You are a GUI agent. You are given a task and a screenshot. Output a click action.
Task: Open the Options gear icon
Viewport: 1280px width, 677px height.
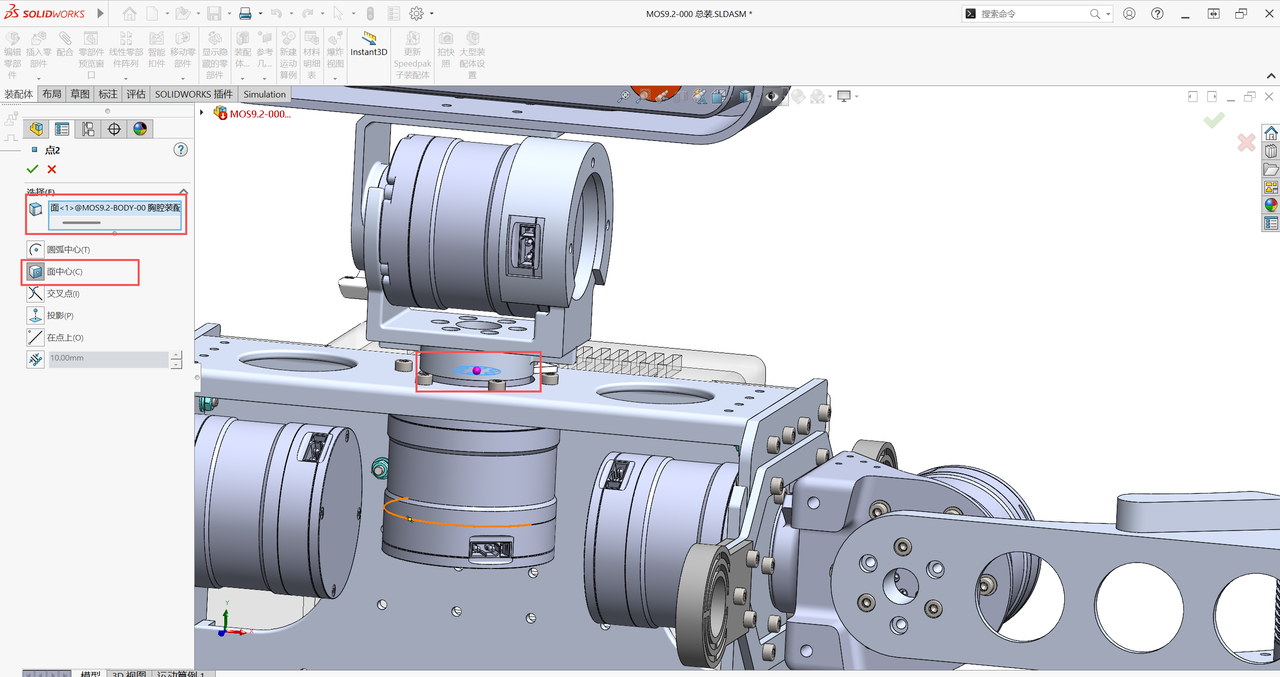[416, 14]
